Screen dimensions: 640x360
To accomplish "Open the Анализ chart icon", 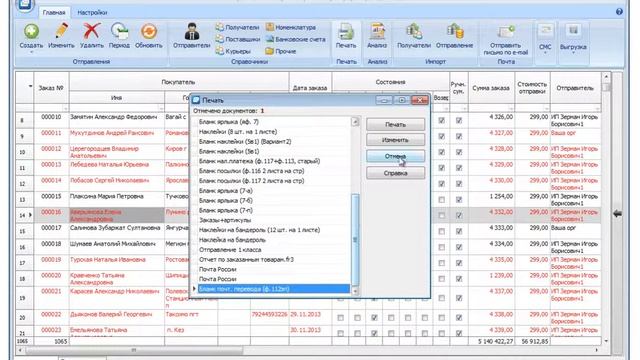I will click(x=377, y=32).
